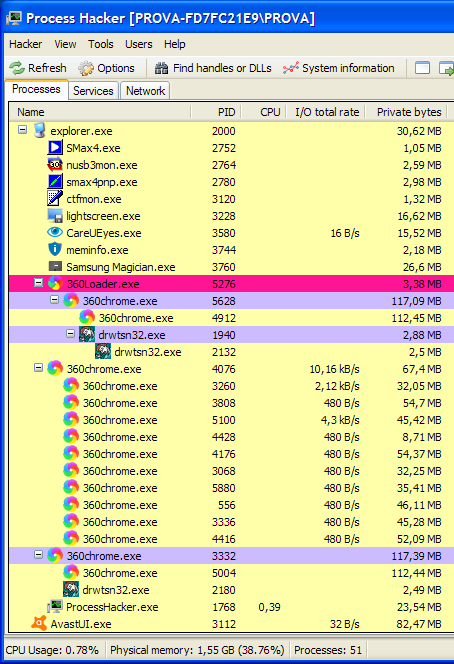The width and height of the screenshot is (454, 664).
Task: Switch to the Network tab
Action: pos(145,91)
